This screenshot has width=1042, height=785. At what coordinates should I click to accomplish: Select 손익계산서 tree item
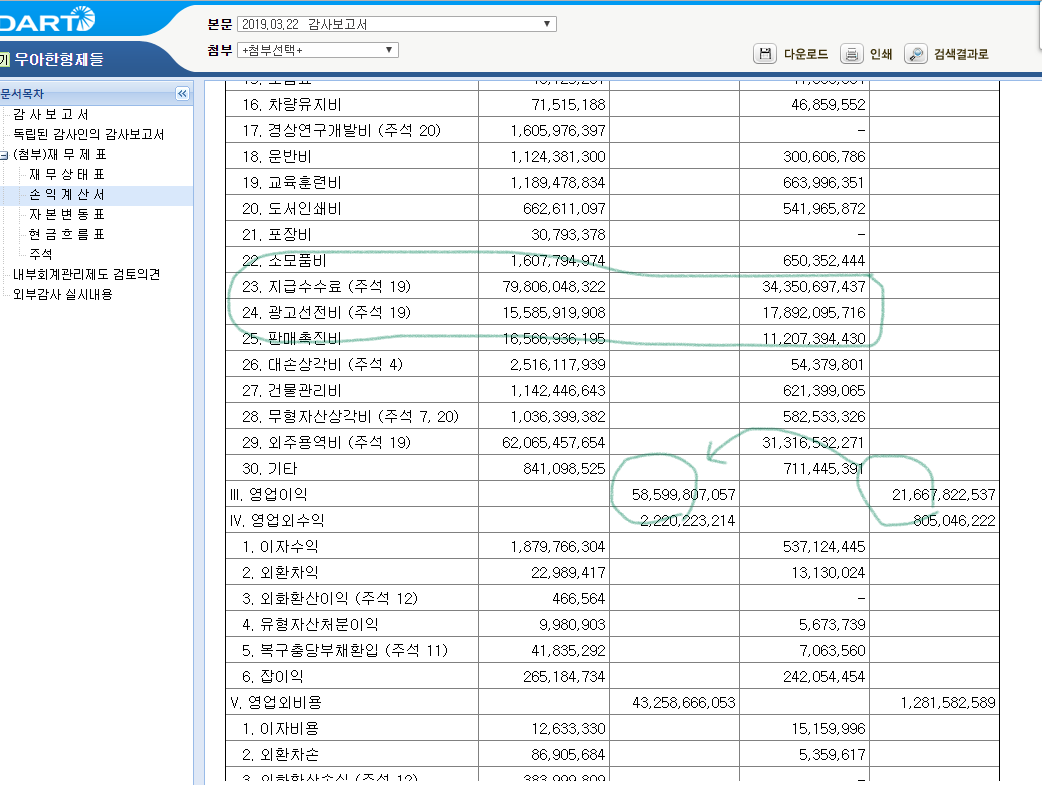(x=66, y=194)
